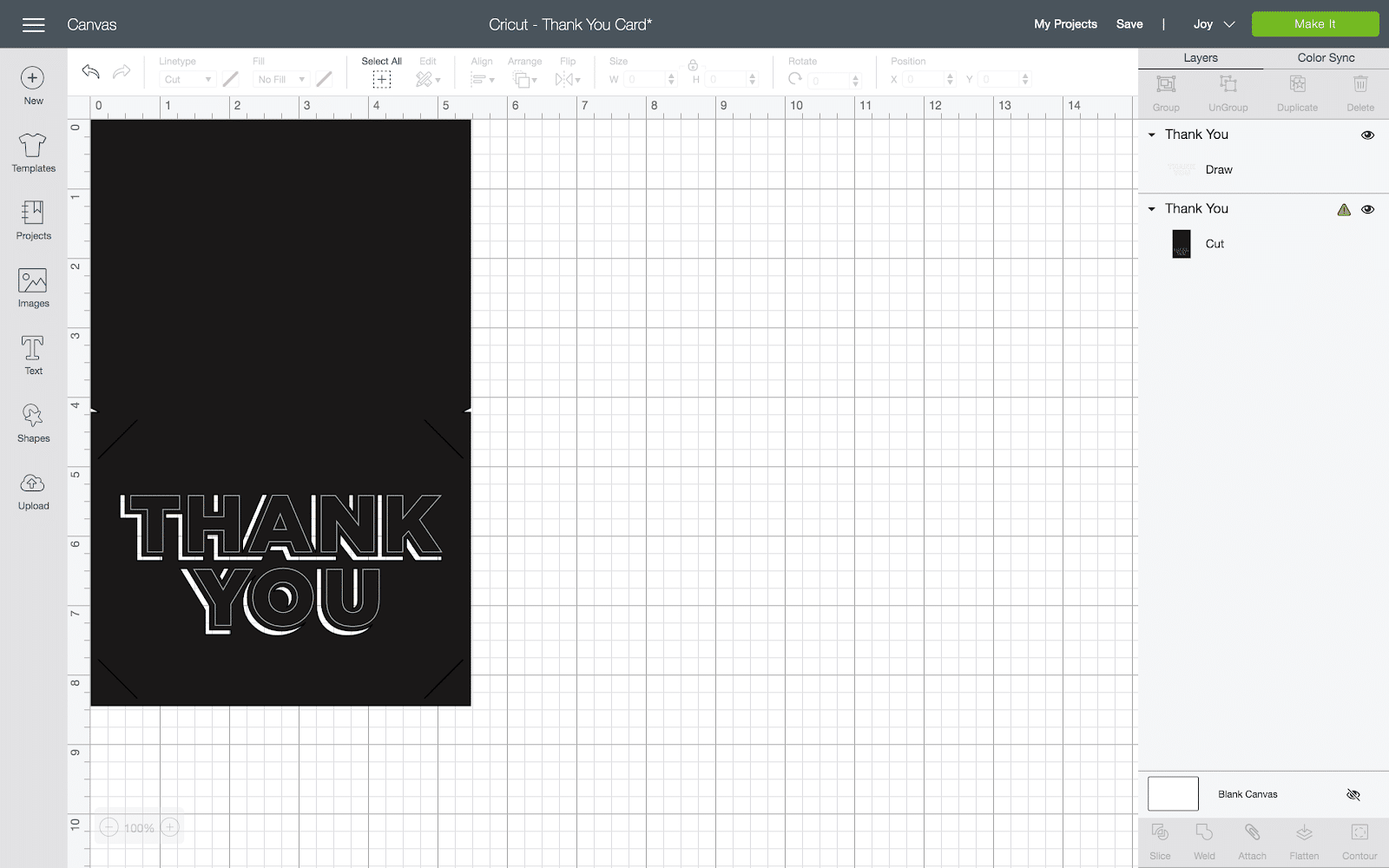Click the New project icon
Image resolution: width=1389 pixels, height=868 pixels.
coord(33,78)
